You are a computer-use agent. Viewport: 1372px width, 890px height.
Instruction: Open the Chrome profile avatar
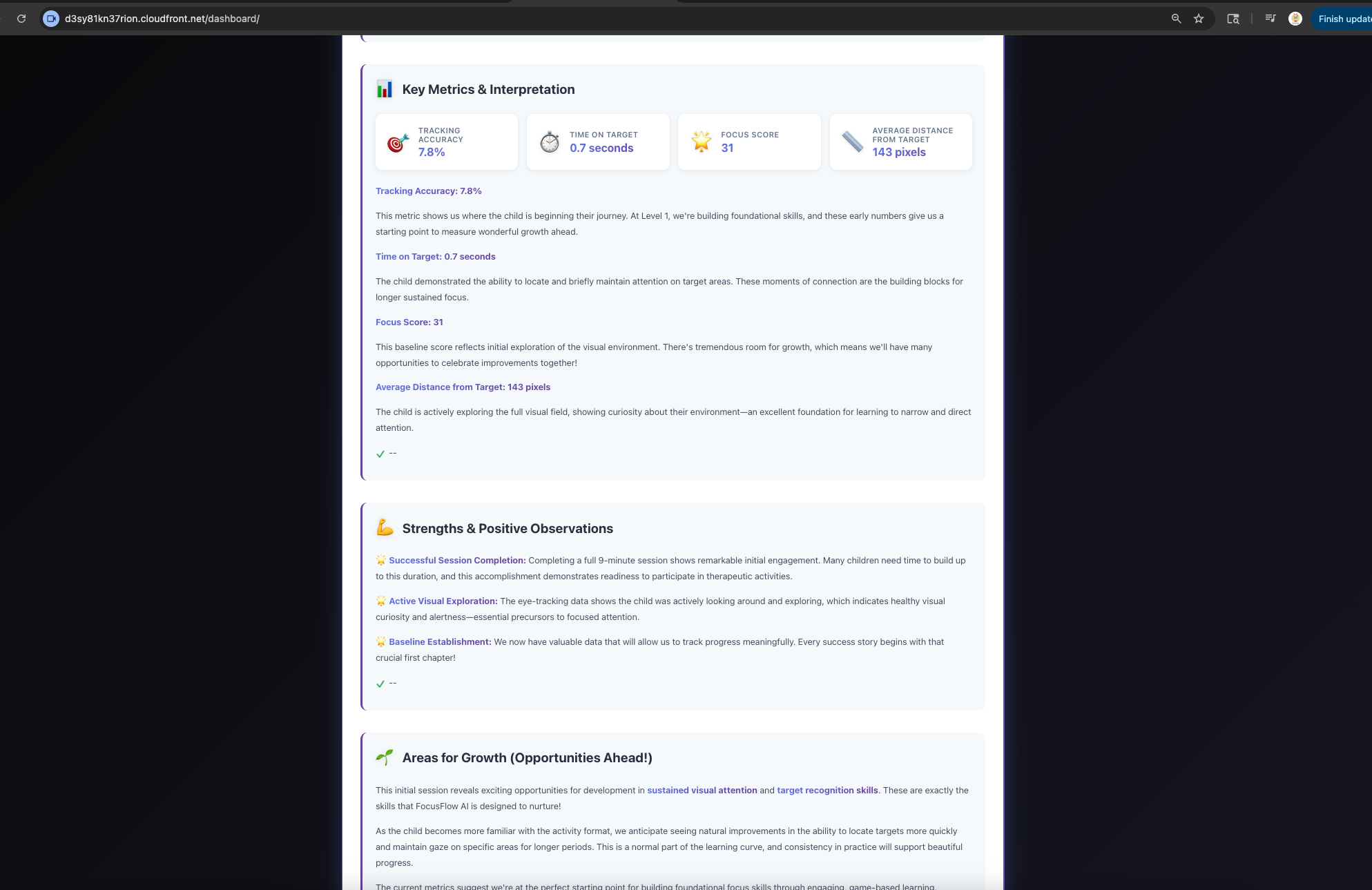pos(1295,19)
